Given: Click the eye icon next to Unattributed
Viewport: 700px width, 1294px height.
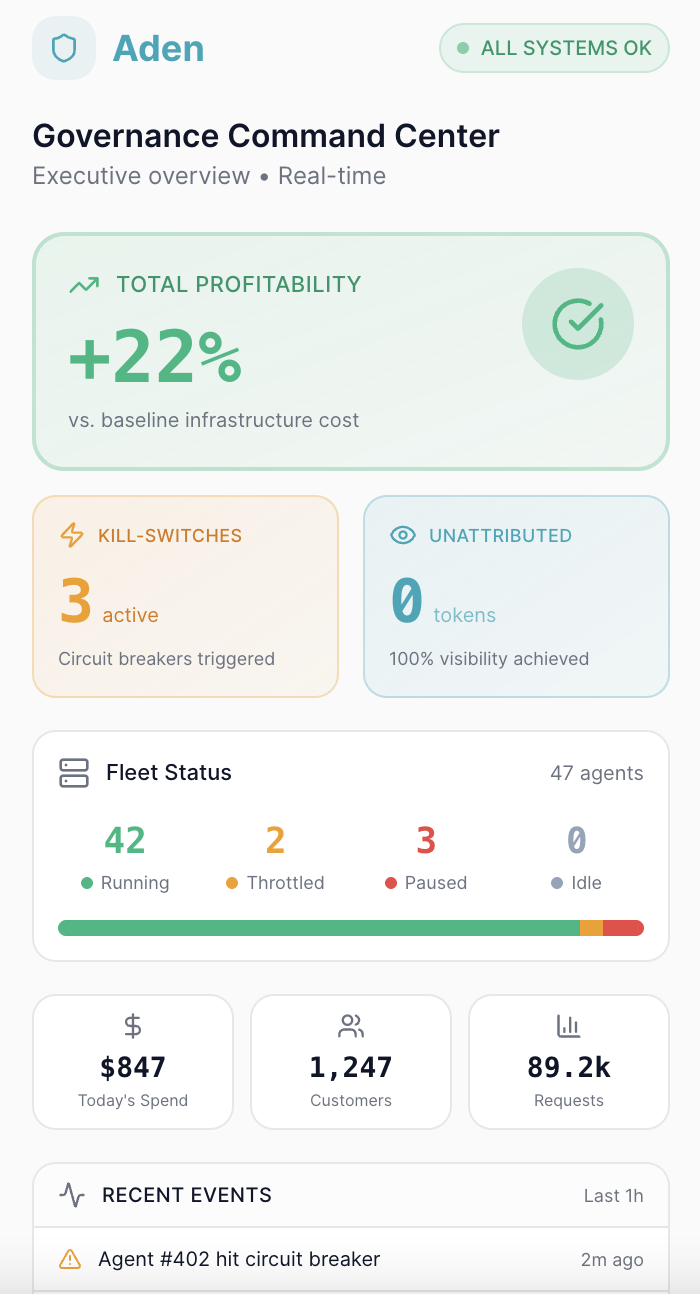Looking at the screenshot, I should tap(402, 535).
